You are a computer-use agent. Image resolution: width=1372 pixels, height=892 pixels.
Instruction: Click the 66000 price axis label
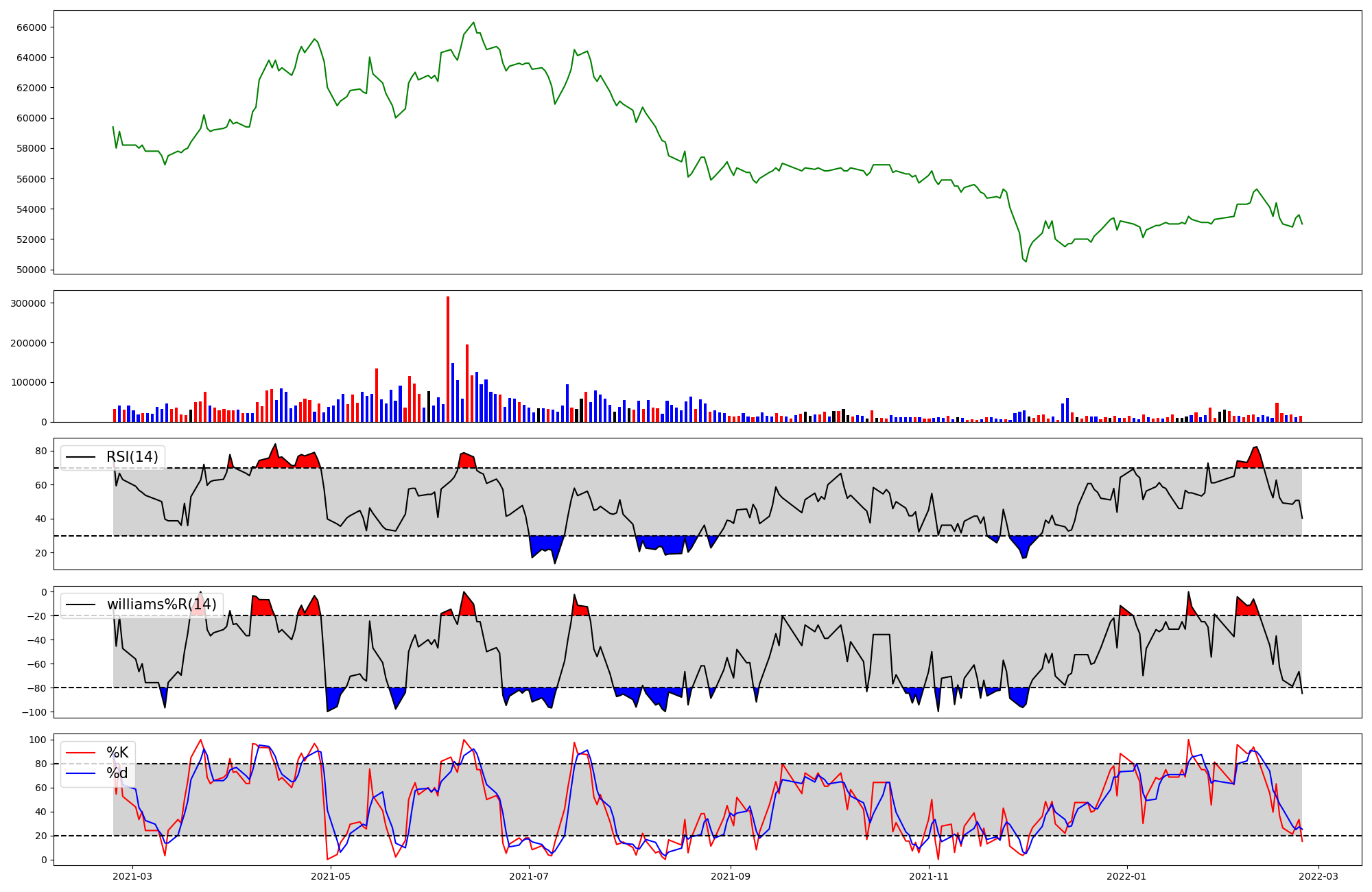coord(31,27)
